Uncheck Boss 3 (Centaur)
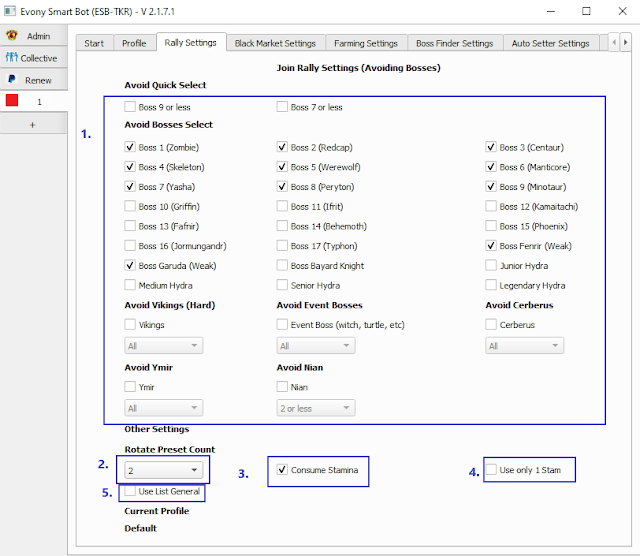The height and width of the screenshot is (556, 640). [x=491, y=147]
